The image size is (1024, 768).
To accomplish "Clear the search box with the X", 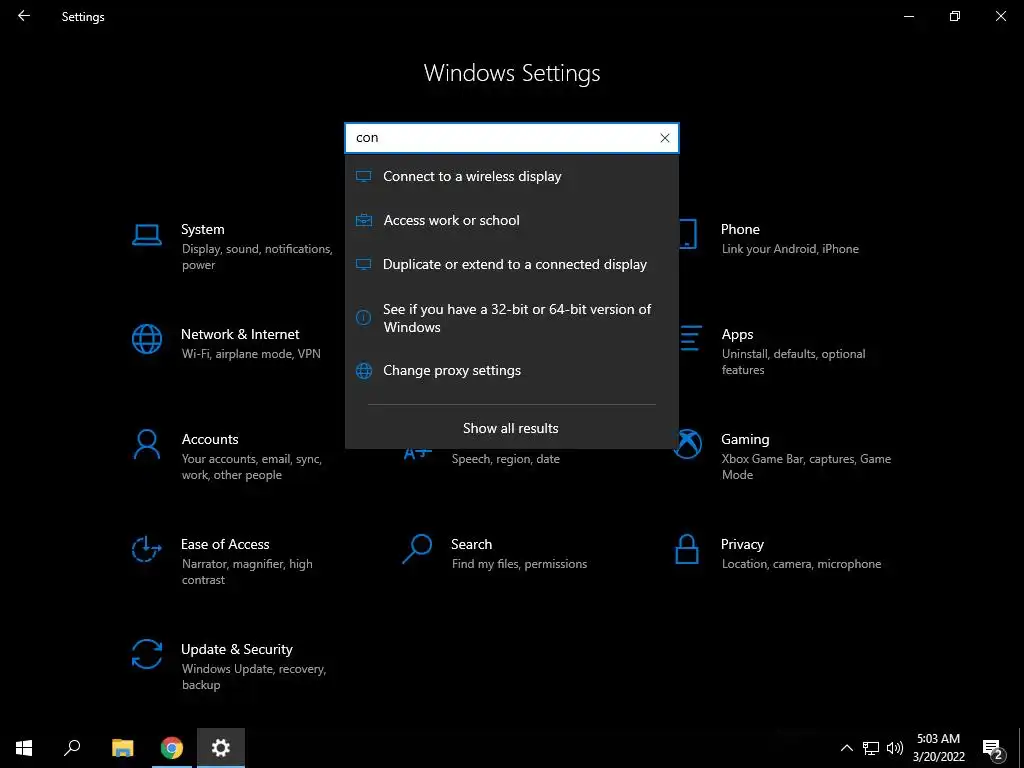I will coord(664,138).
